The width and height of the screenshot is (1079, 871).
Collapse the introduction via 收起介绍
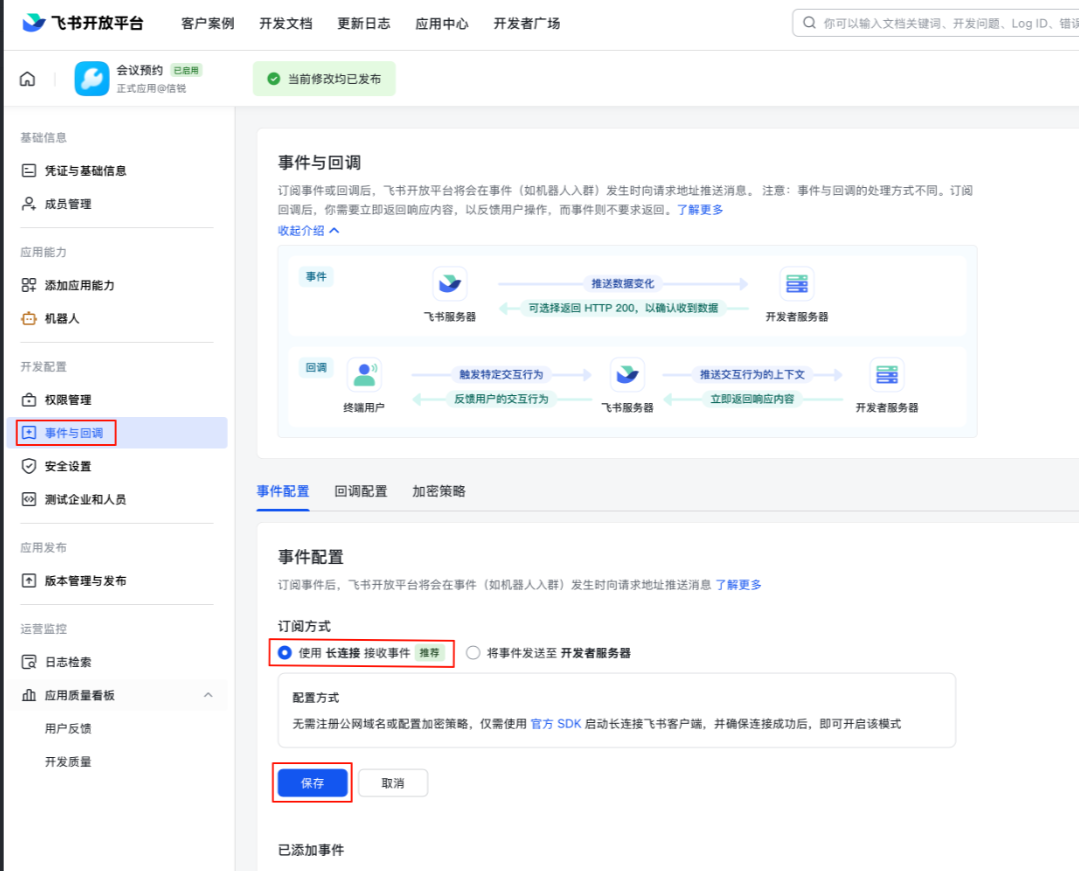click(308, 231)
